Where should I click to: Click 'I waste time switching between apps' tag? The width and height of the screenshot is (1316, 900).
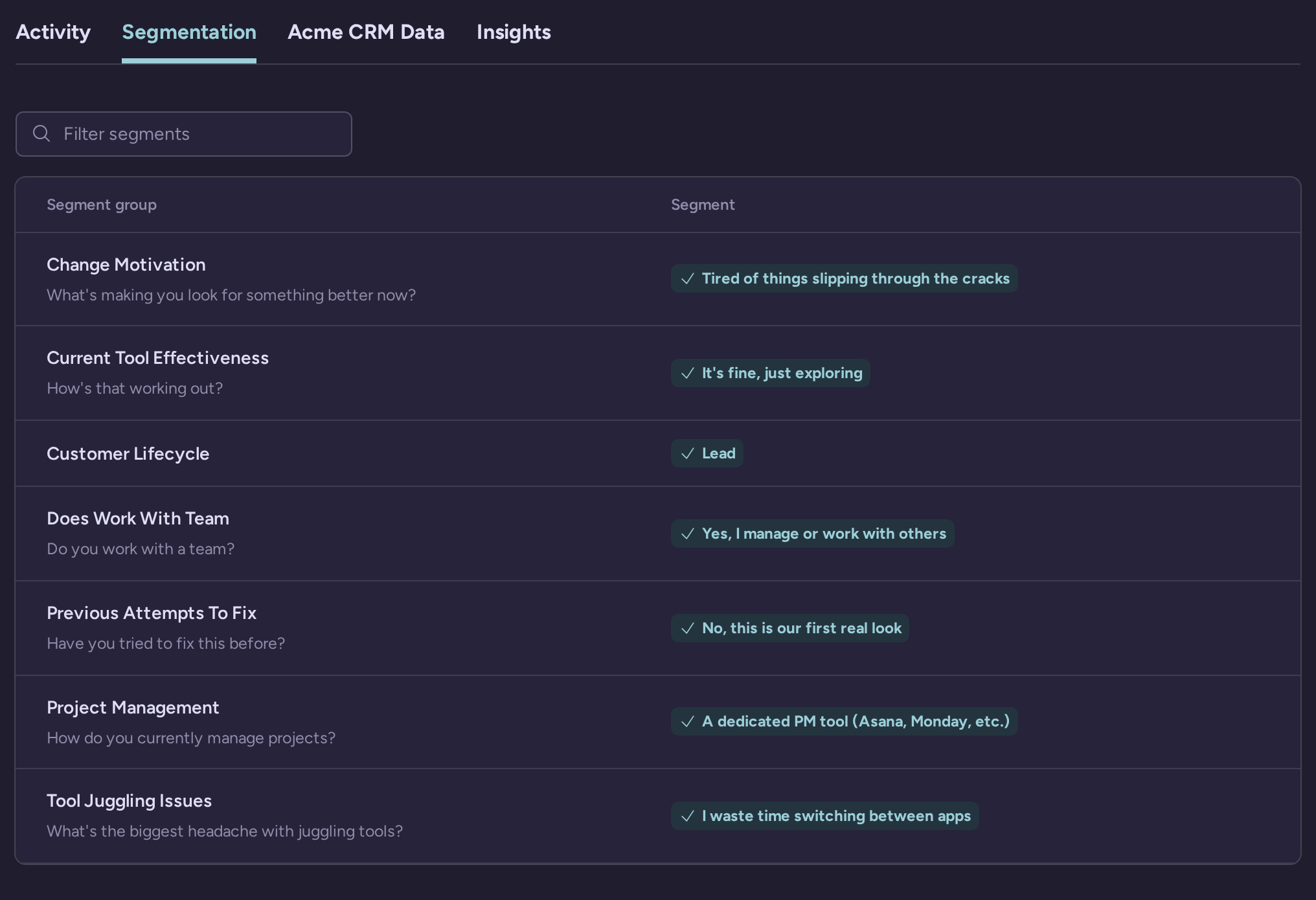[824, 816]
